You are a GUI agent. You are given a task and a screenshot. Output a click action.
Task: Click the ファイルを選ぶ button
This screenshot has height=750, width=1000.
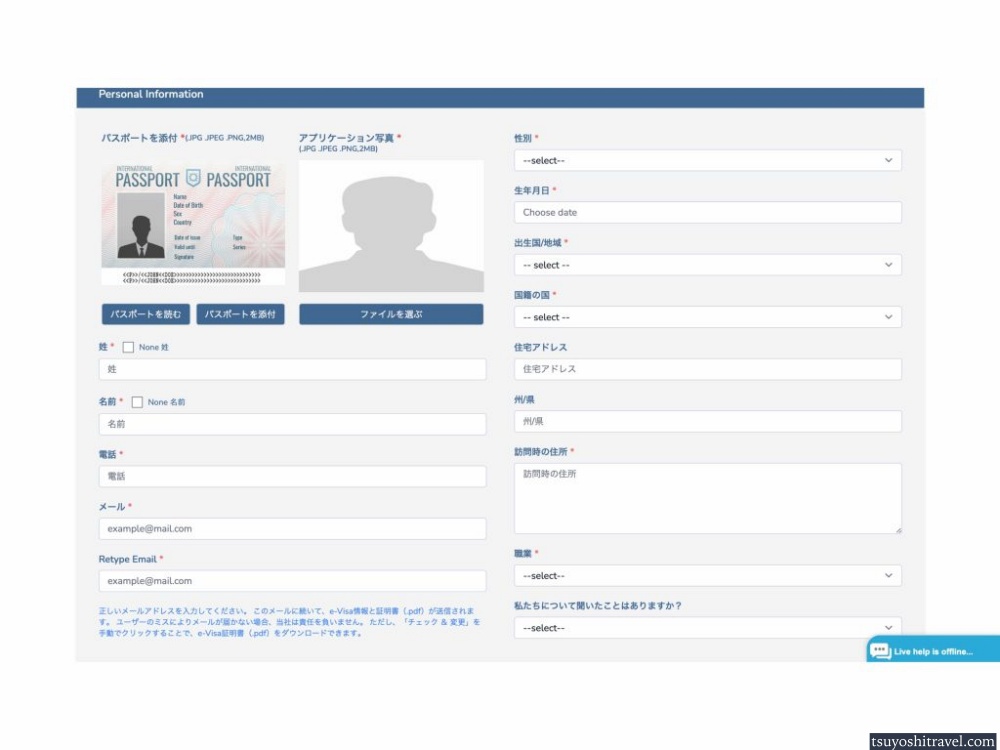tap(391, 314)
